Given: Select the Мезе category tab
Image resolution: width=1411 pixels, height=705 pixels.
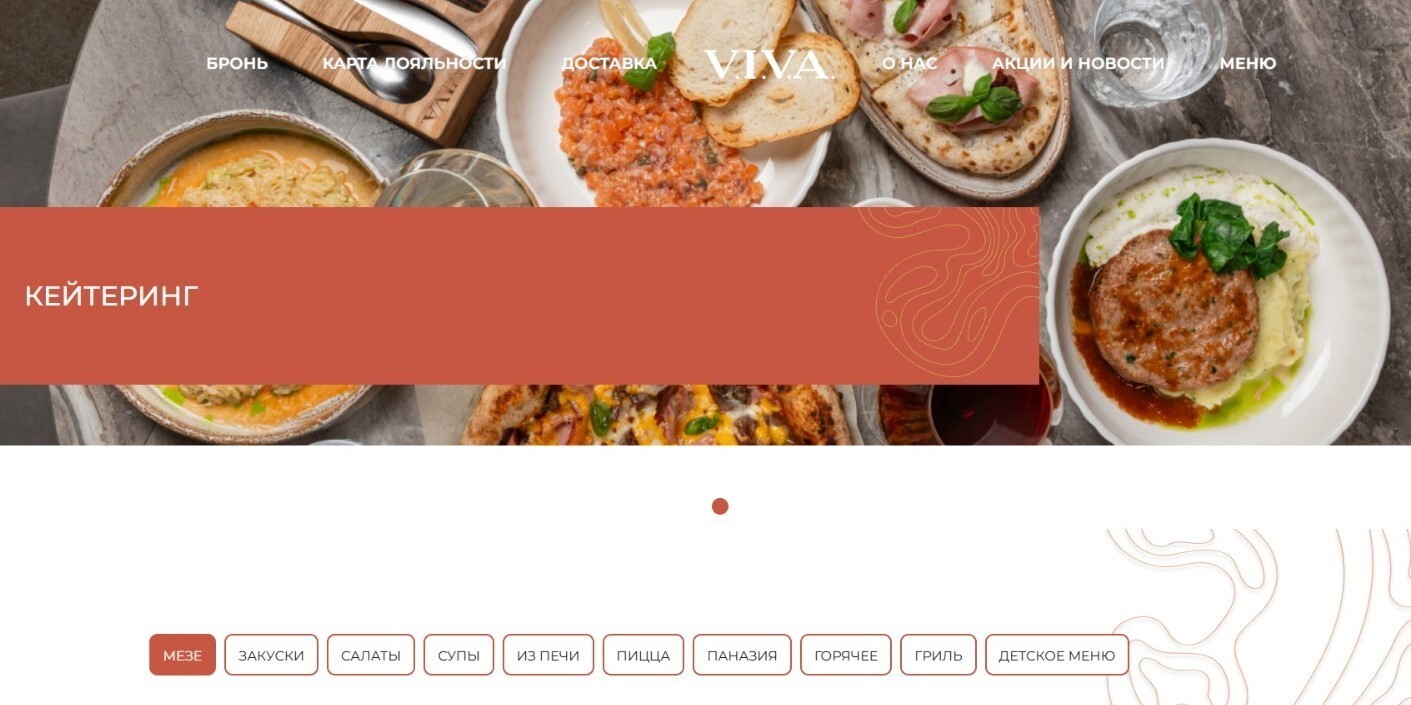Looking at the screenshot, I should [182, 655].
